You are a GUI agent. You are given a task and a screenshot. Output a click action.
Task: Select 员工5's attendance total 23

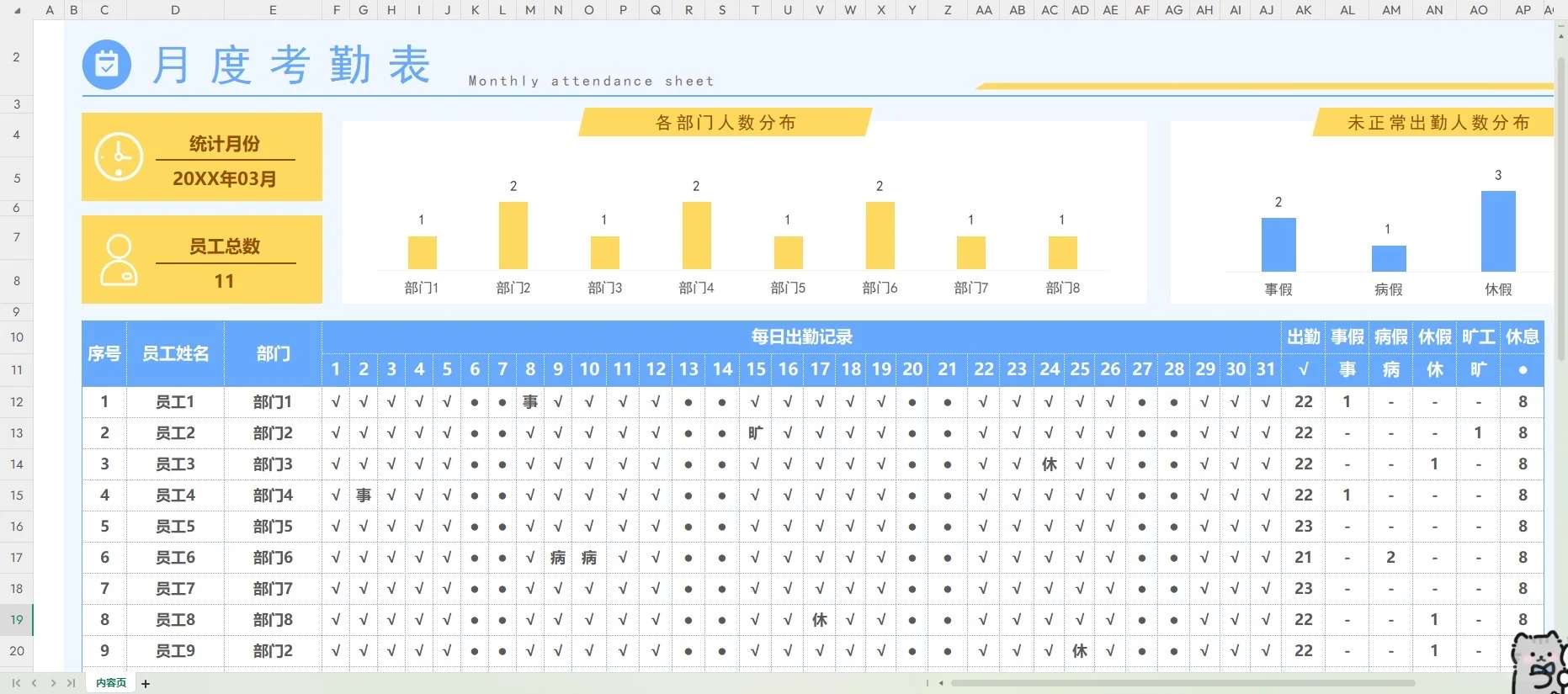coord(1304,527)
